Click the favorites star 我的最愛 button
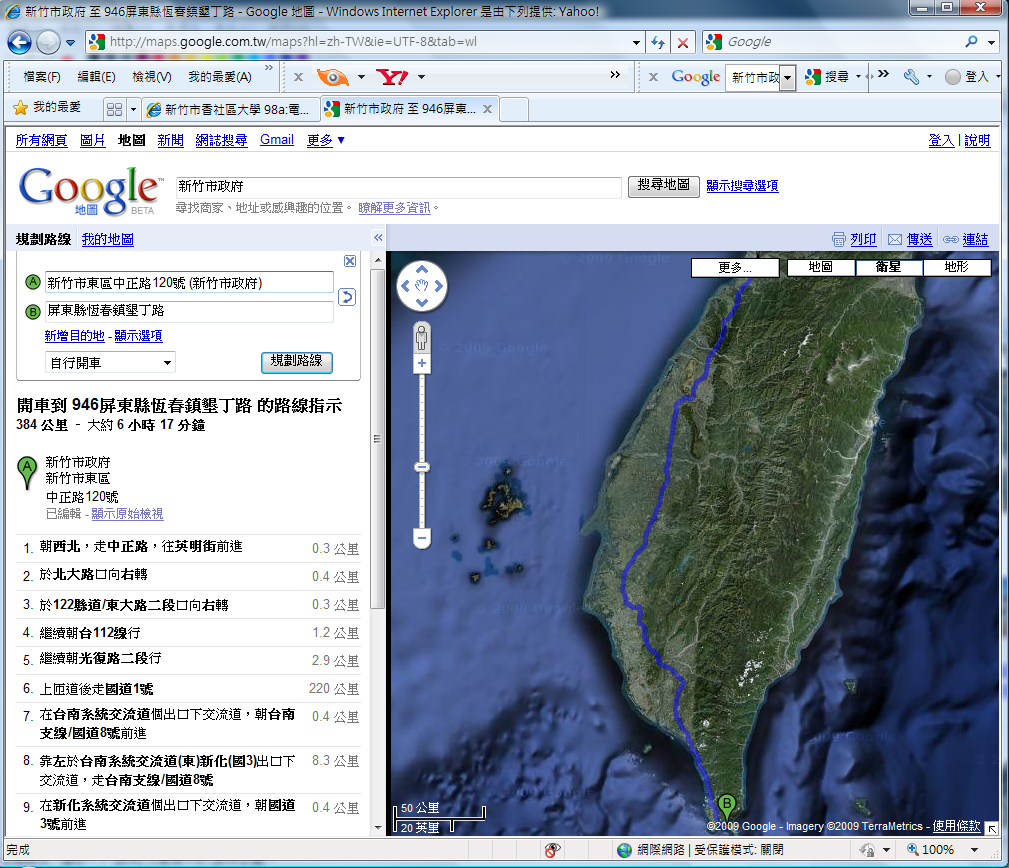The width and height of the screenshot is (1009, 868). pyautogui.click(x=47, y=107)
